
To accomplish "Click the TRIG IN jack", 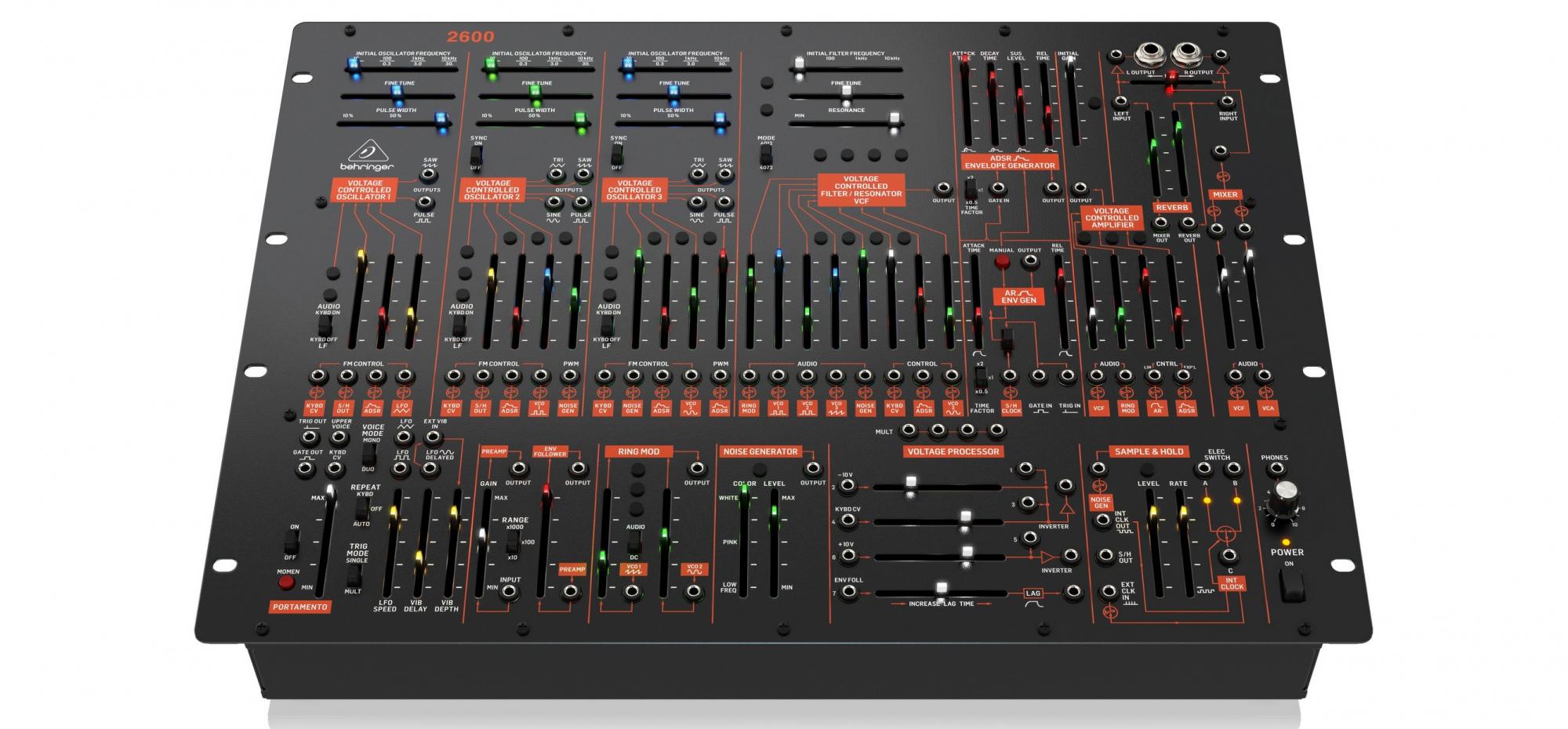I will click(1067, 377).
